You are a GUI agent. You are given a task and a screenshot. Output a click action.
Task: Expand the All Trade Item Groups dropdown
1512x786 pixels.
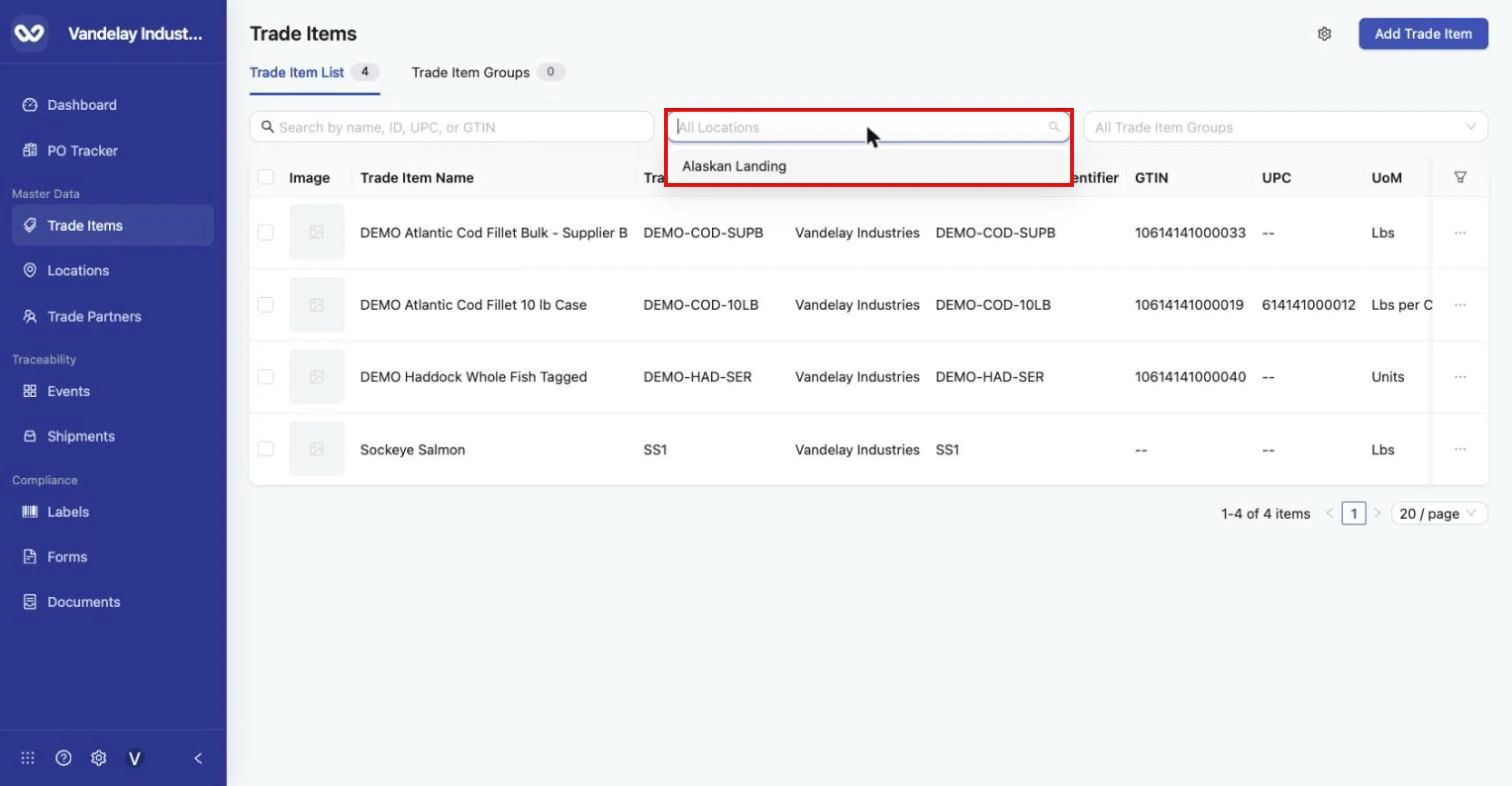(x=1286, y=127)
